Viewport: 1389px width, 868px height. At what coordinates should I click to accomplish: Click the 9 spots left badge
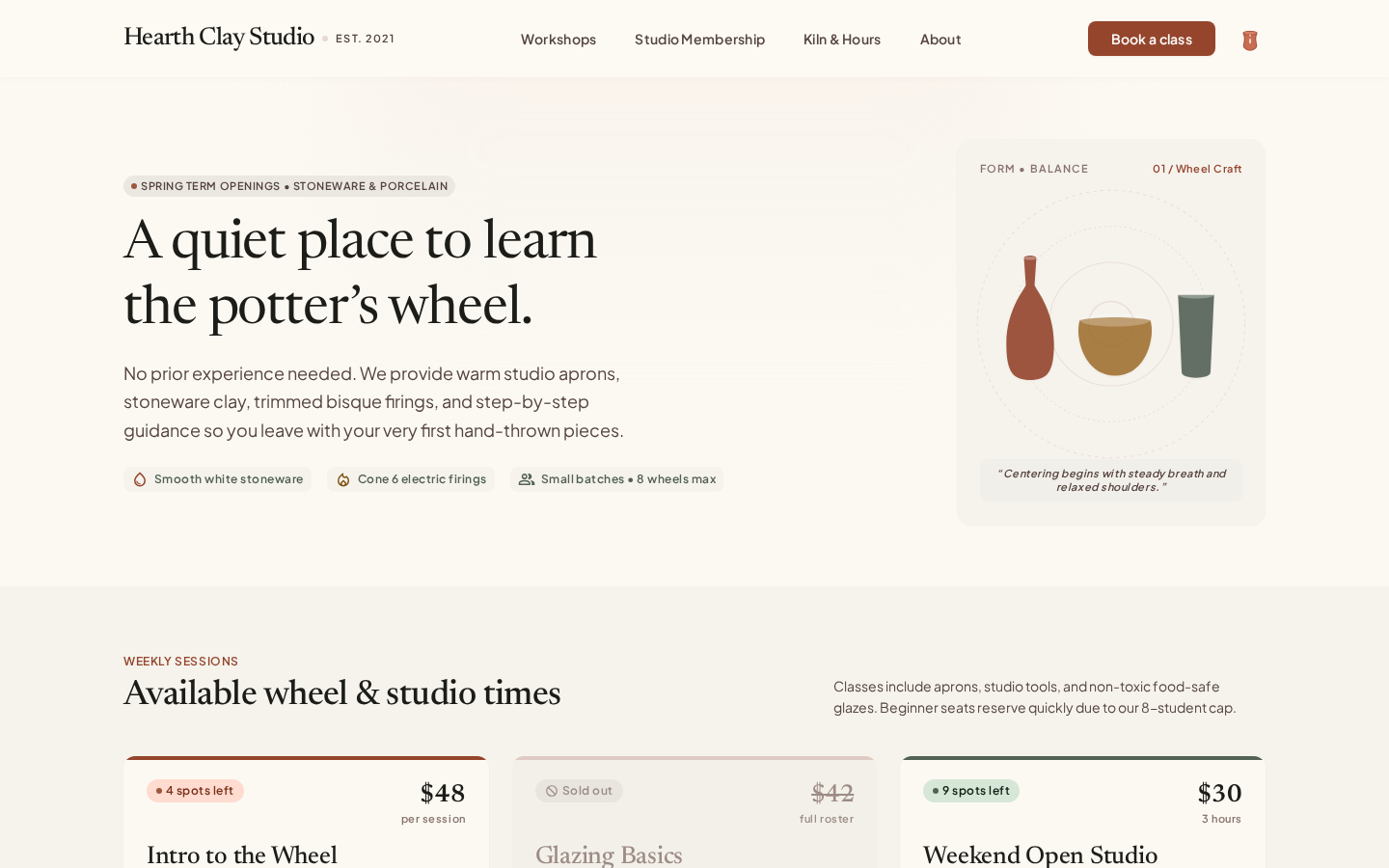(971, 791)
